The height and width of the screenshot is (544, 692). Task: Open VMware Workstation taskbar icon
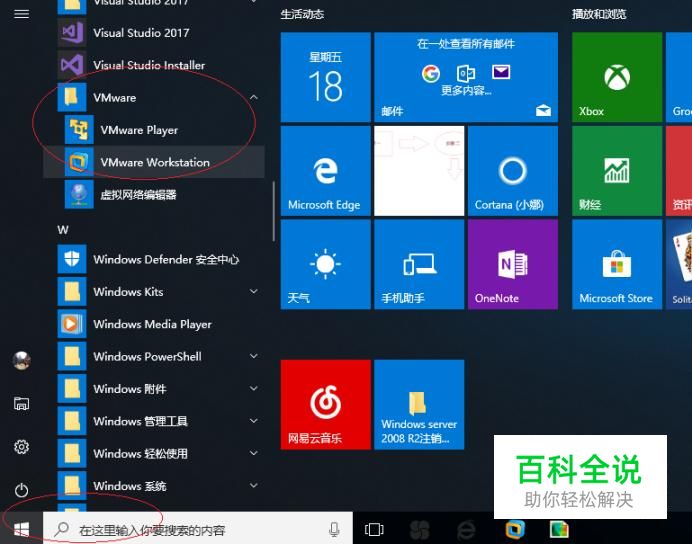(515, 529)
